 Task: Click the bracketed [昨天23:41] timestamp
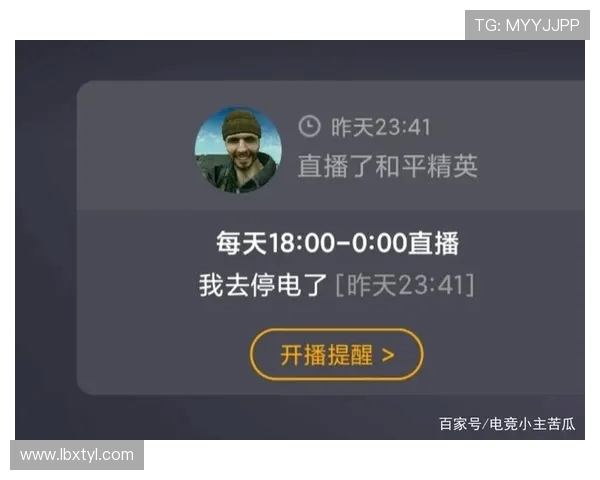pyautogui.click(x=405, y=285)
